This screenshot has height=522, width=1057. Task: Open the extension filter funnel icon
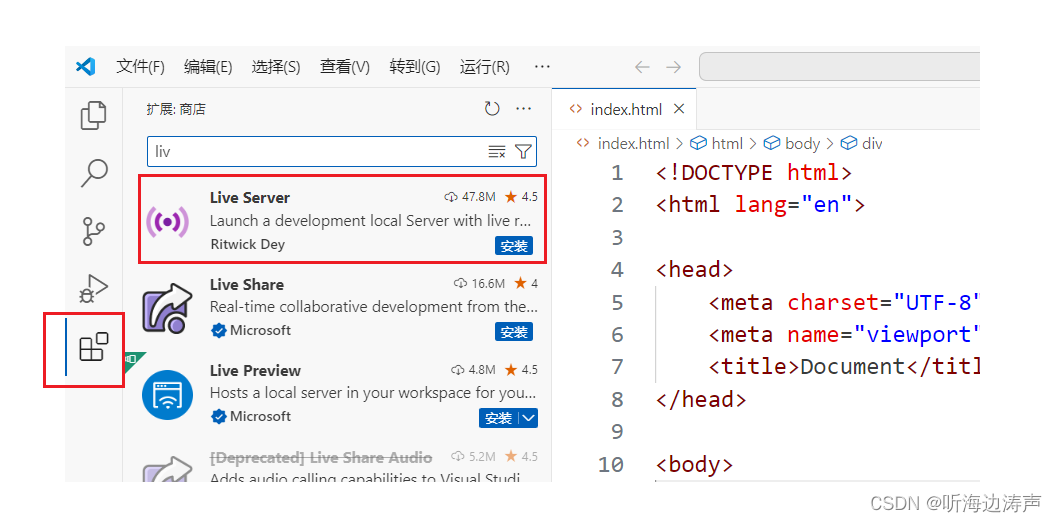pyautogui.click(x=523, y=152)
